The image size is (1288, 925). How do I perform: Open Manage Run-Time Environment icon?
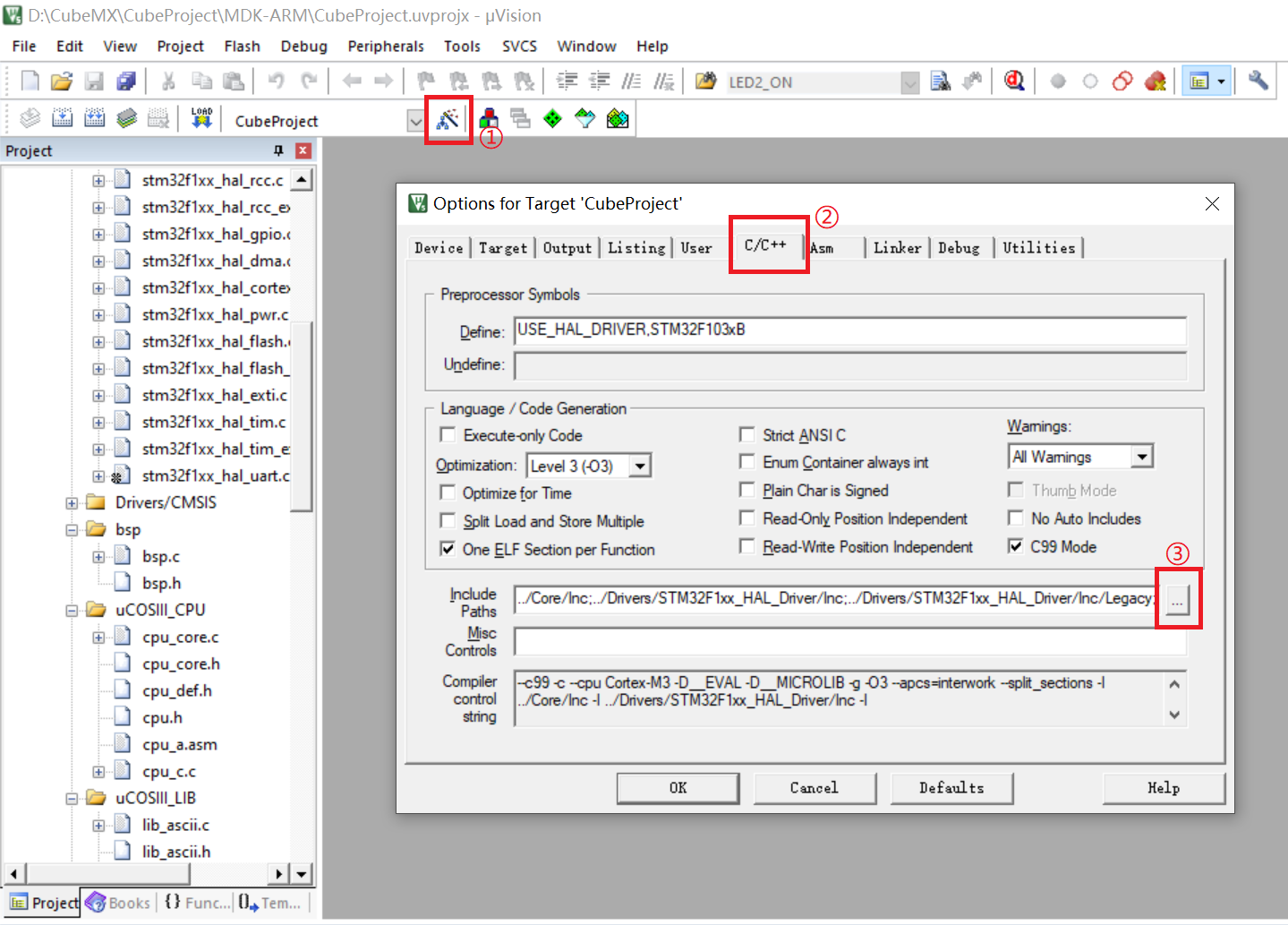584,118
